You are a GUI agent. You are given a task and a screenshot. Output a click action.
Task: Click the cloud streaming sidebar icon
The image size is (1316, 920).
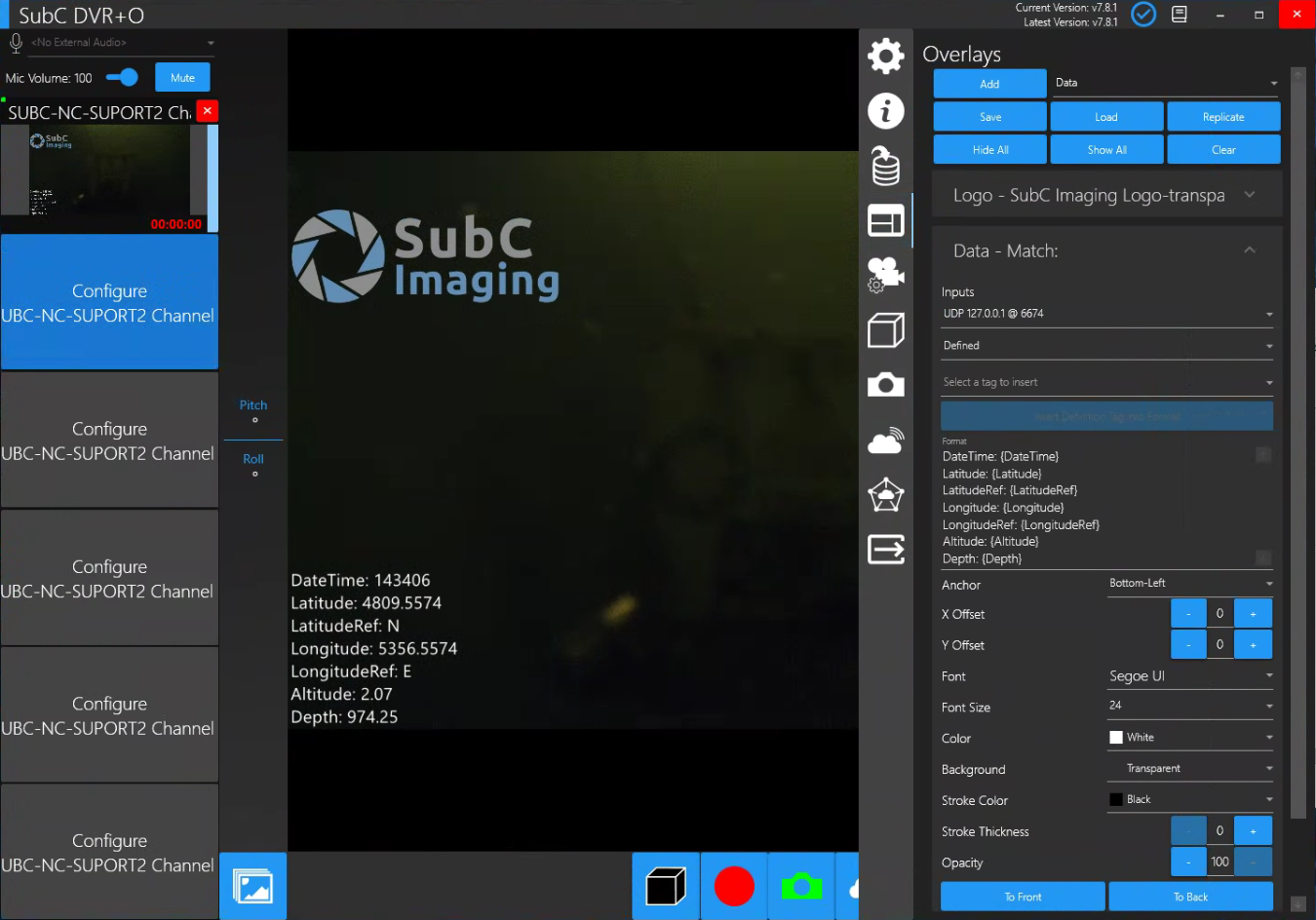pyautogui.click(x=885, y=441)
